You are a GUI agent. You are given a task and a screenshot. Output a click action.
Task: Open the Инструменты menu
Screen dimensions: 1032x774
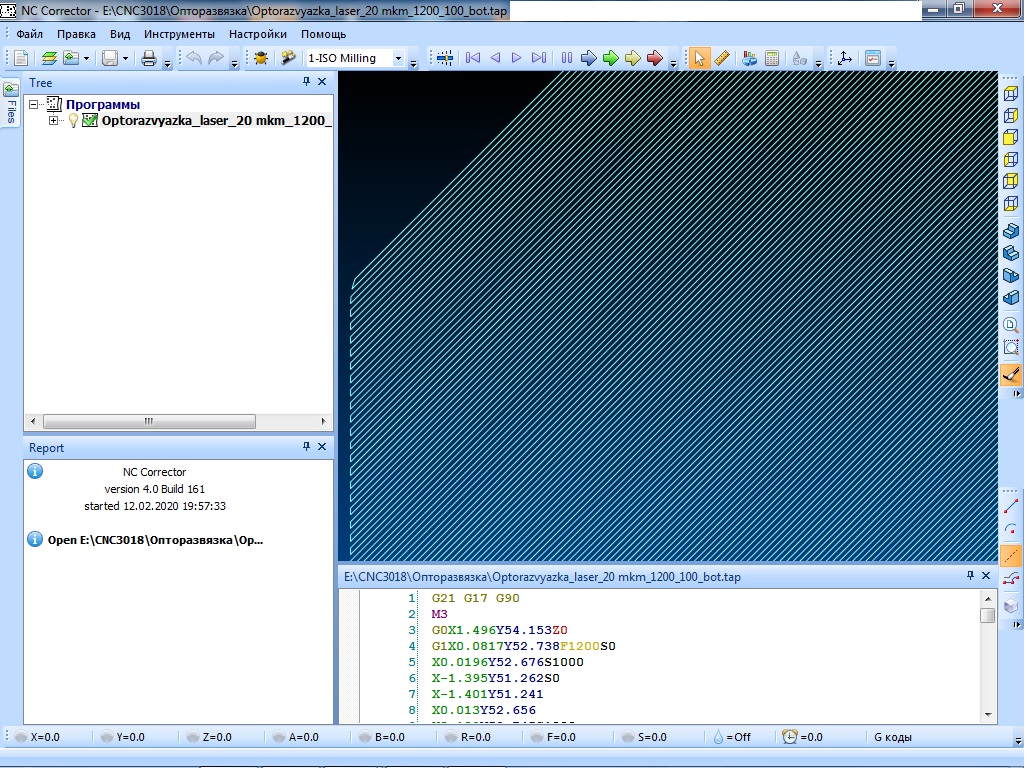(179, 34)
